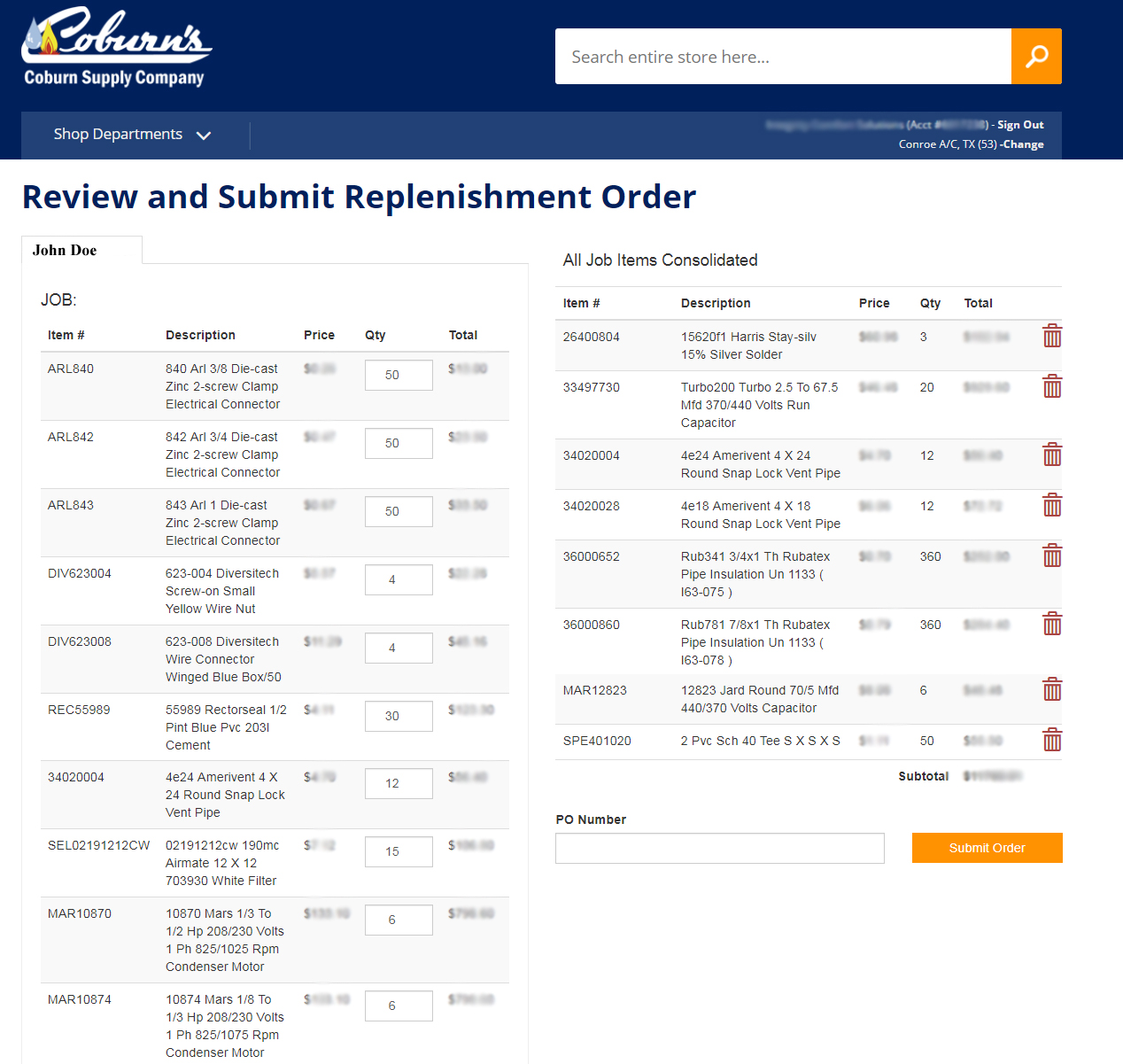Click quantity field for SEL02191212CW filter

(x=399, y=851)
